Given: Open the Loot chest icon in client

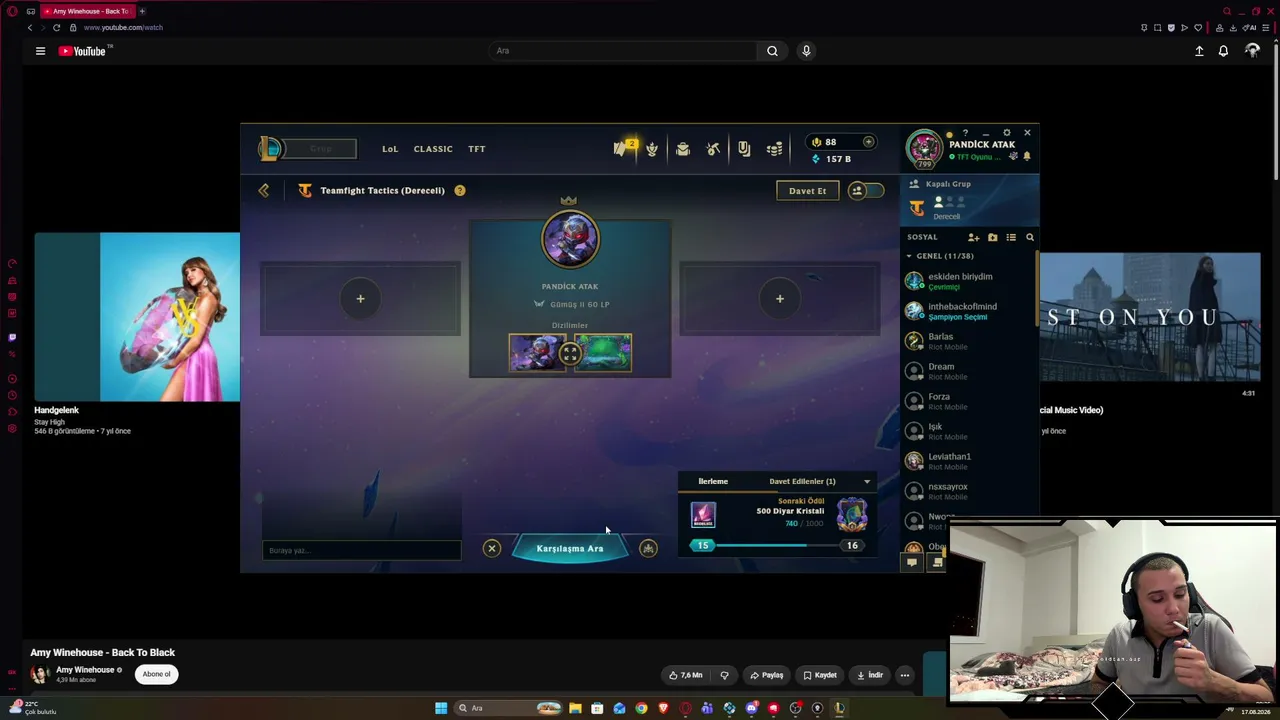Looking at the screenshot, I should click(683, 149).
